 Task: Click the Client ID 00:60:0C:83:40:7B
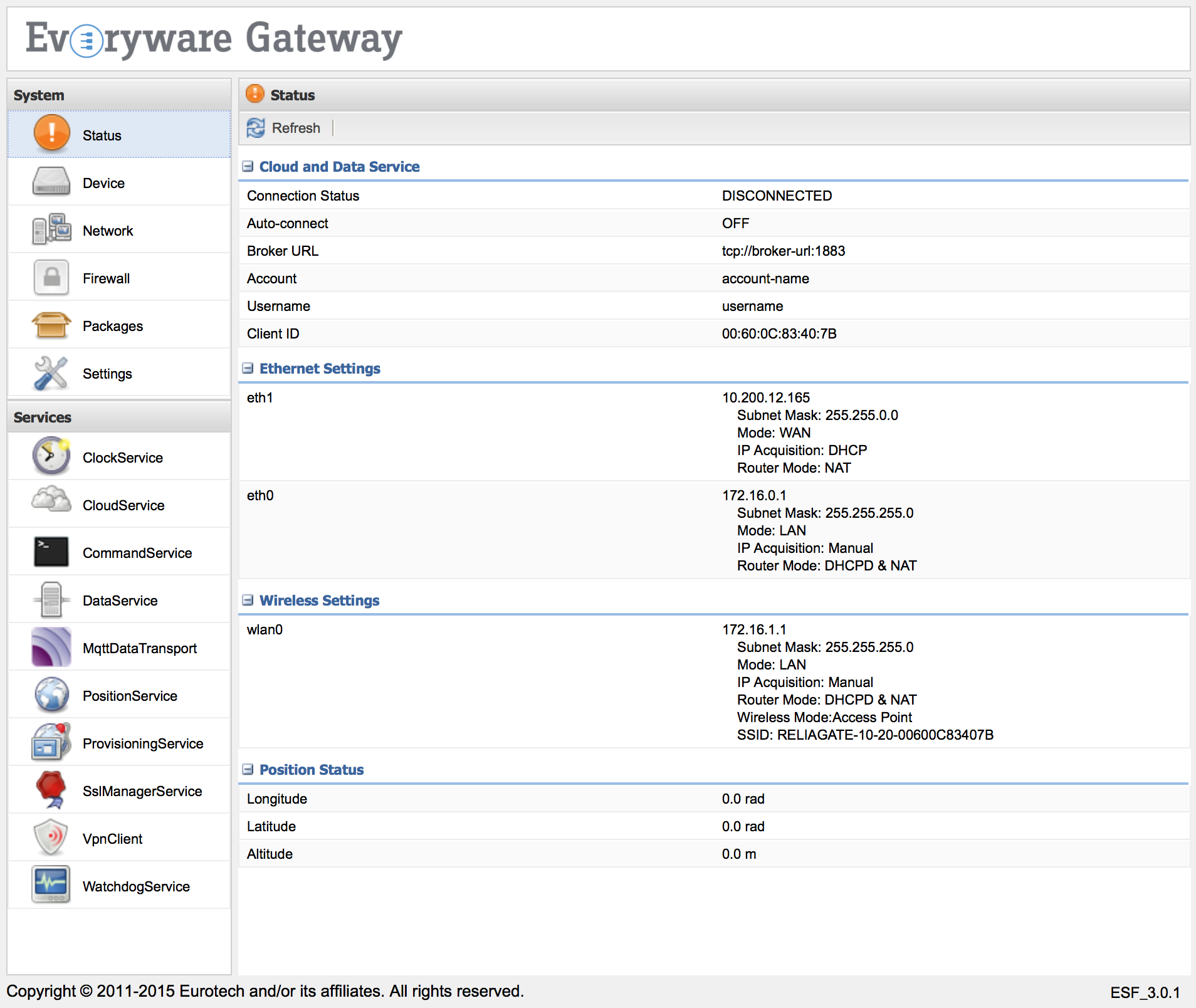point(779,333)
